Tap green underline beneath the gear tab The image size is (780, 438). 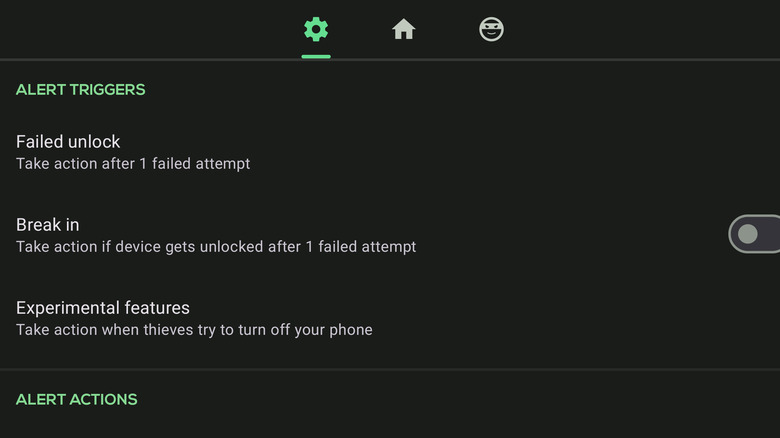click(316, 56)
